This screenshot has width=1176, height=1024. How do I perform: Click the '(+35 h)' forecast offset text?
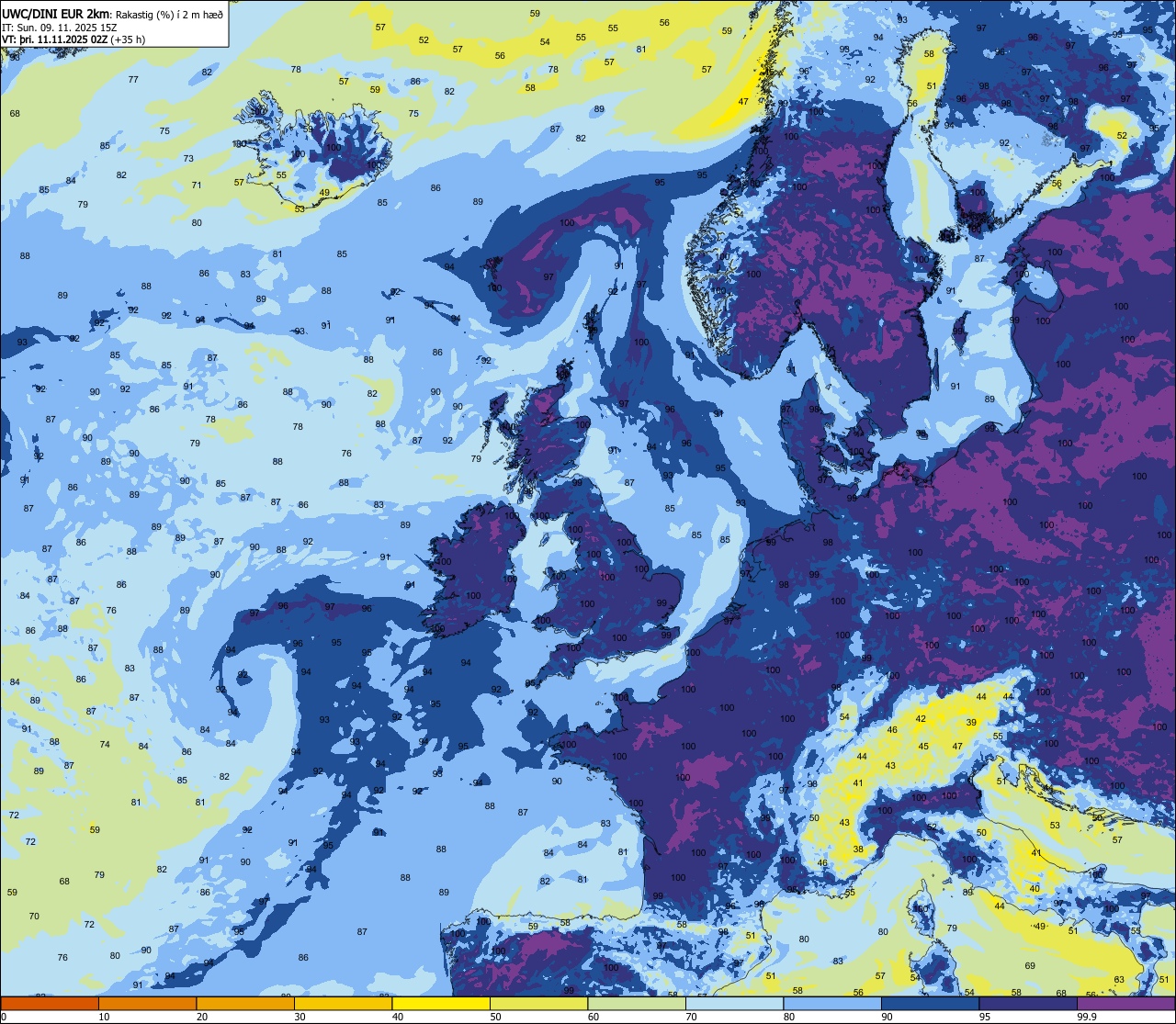tap(128, 39)
